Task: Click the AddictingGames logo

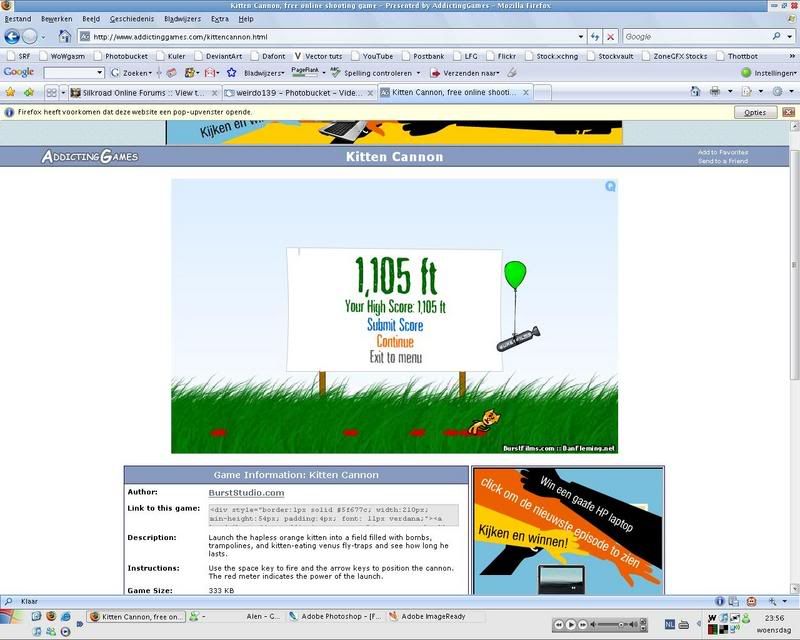Action: point(90,156)
